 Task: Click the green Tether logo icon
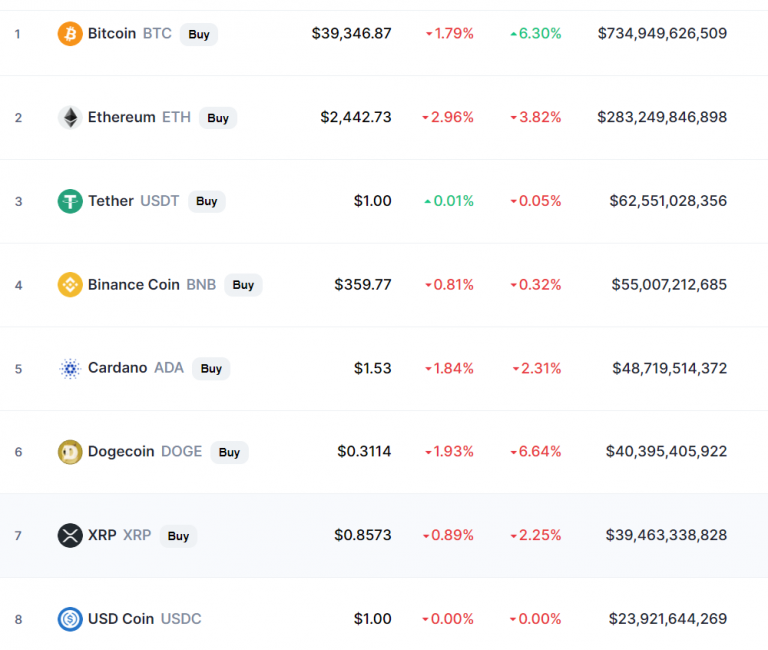click(x=70, y=201)
